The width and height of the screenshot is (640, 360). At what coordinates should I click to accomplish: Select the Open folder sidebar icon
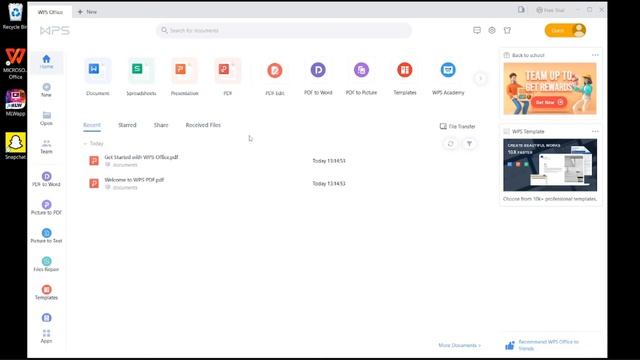click(x=47, y=118)
